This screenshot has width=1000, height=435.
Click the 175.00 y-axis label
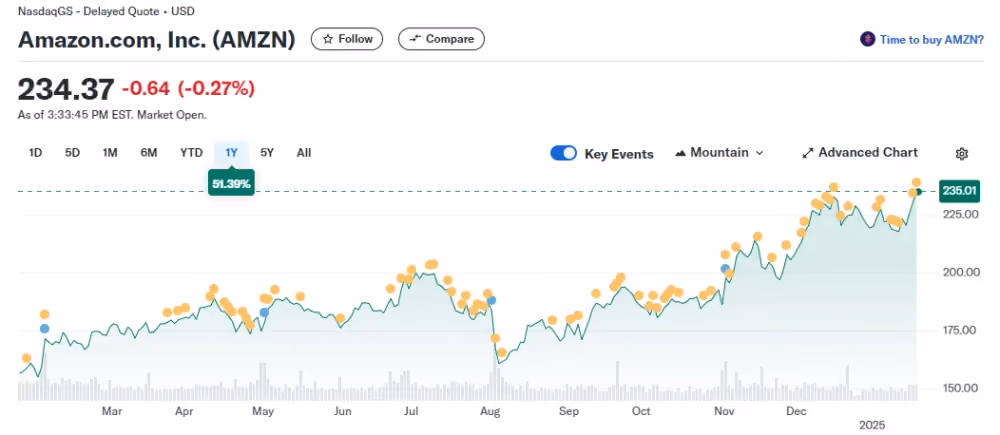(962, 330)
